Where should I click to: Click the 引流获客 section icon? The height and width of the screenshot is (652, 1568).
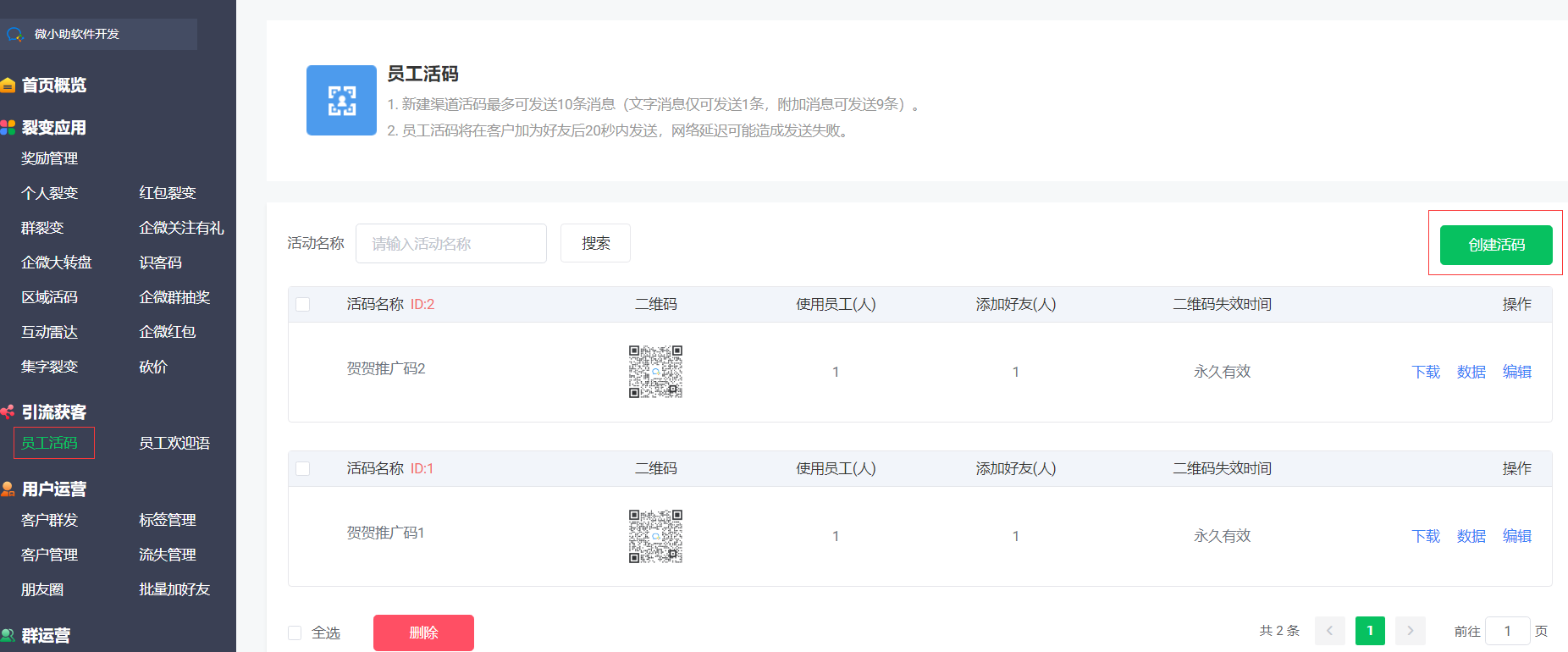pyautogui.click(x=8, y=412)
